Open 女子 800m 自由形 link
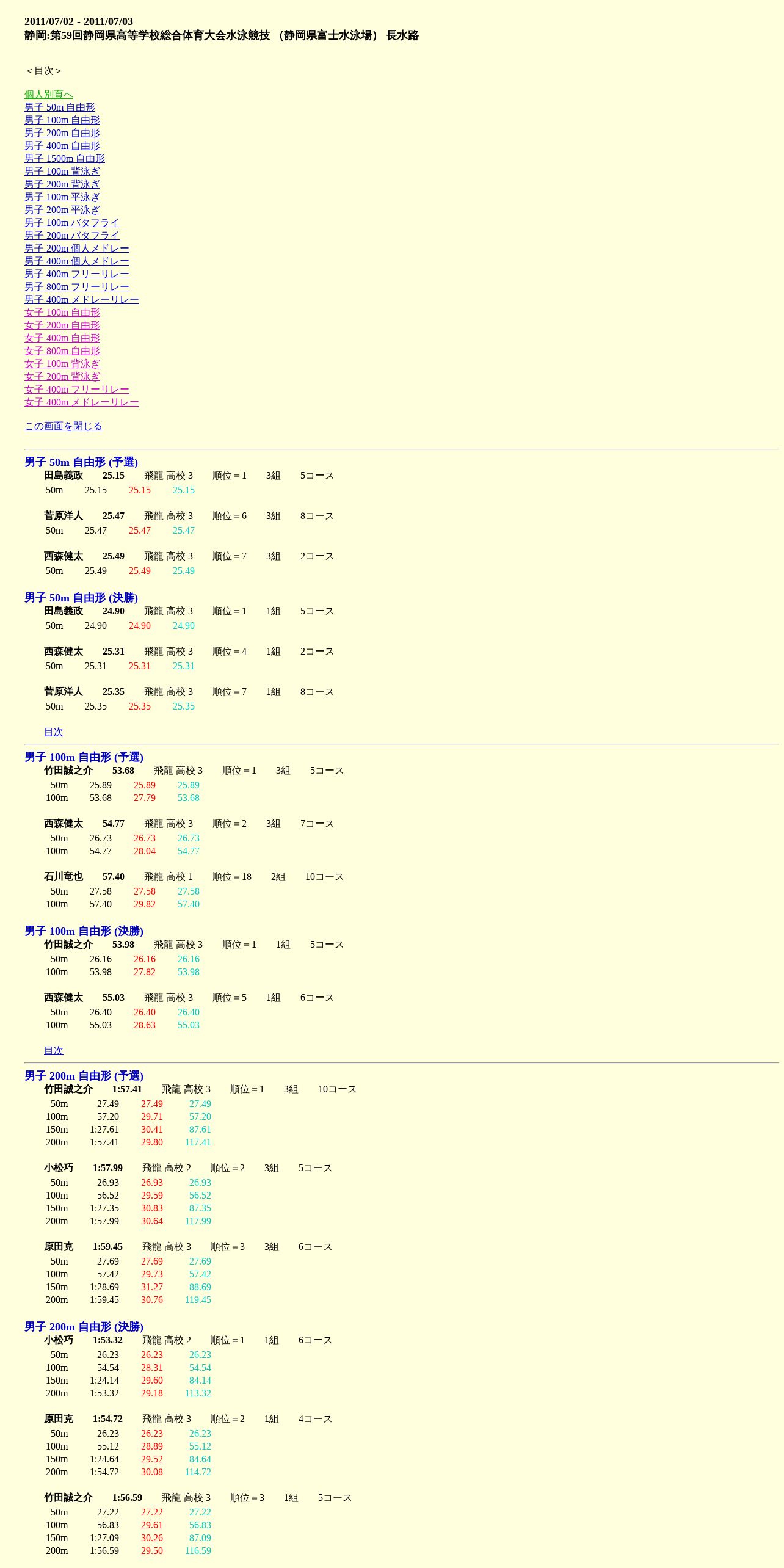This screenshot has height=1568, width=784. [x=62, y=350]
